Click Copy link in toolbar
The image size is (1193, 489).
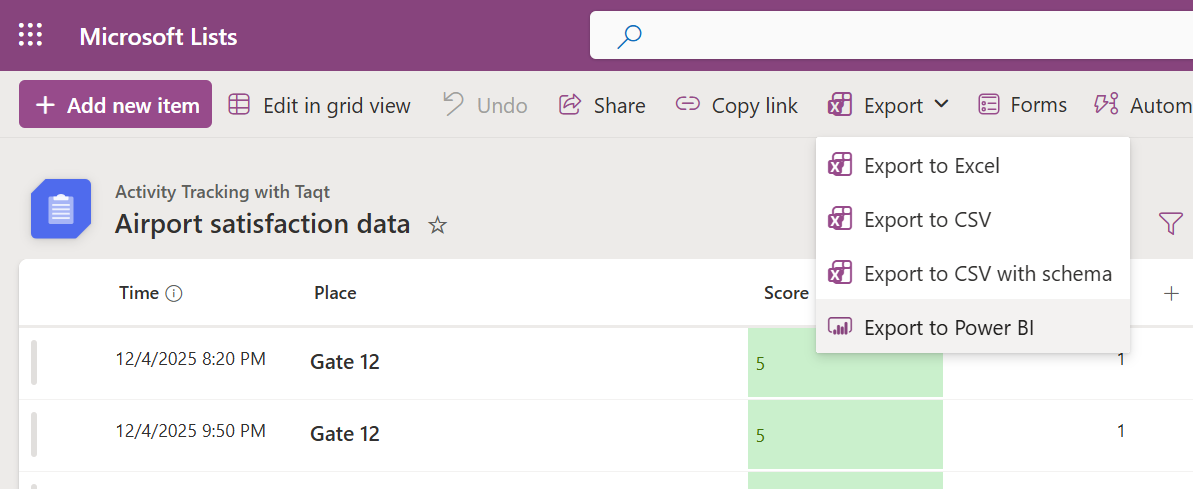tap(736, 105)
